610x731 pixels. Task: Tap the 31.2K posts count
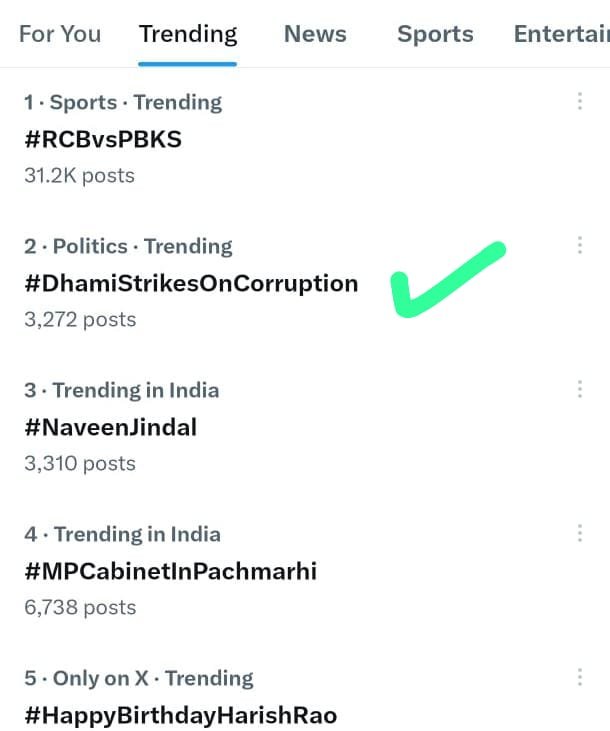click(79, 175)
